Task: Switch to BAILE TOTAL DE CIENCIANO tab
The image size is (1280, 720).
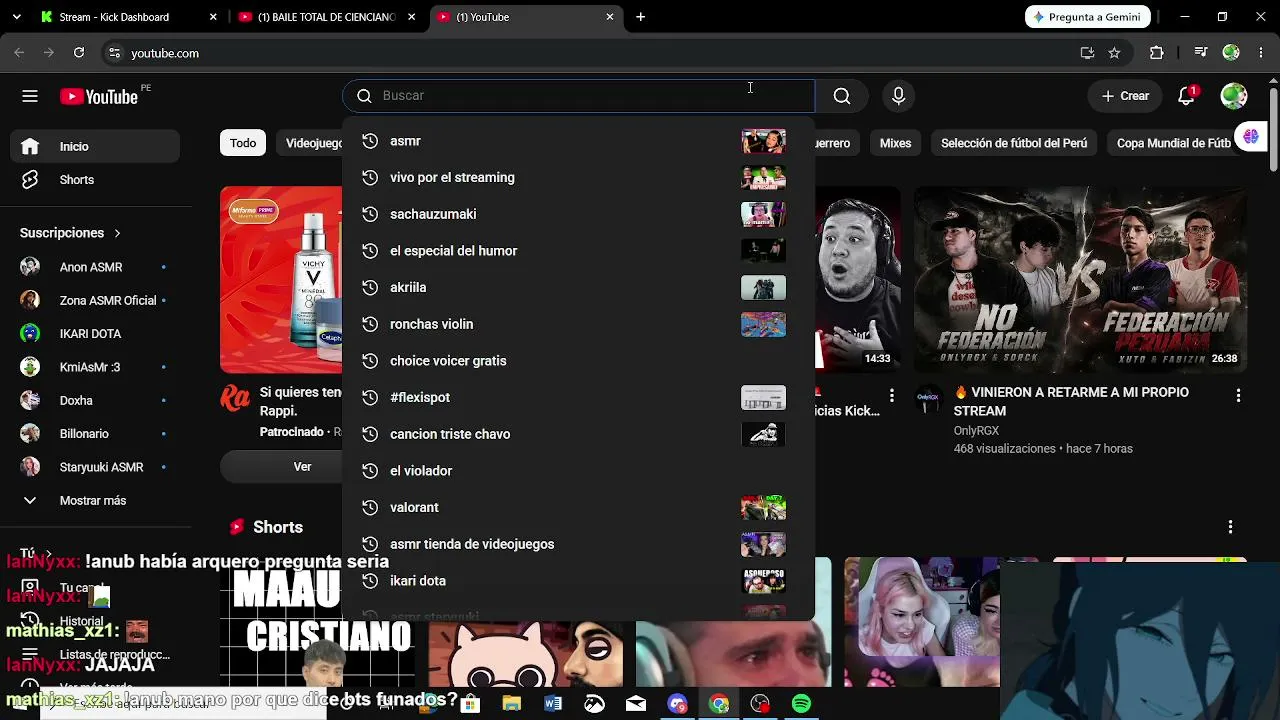Action: click(326, 17)
